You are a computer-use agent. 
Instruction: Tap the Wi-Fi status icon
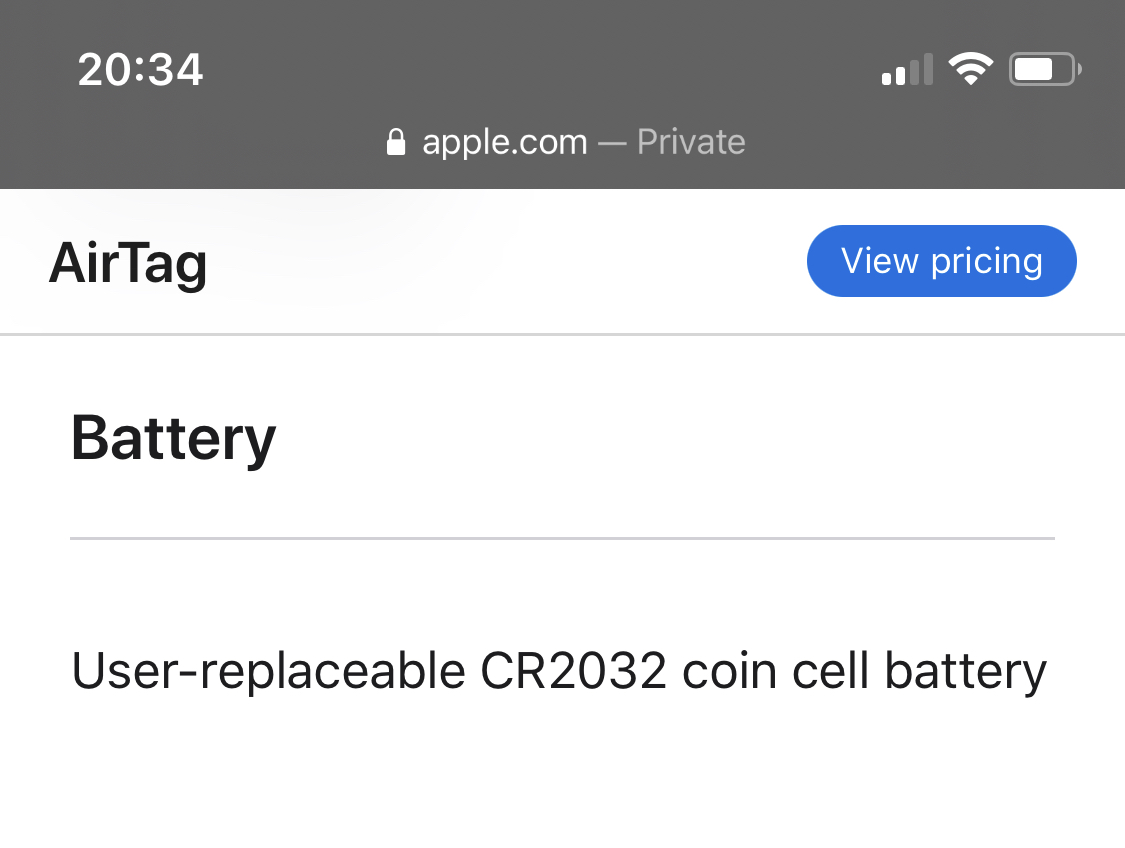tap(970, 69)
